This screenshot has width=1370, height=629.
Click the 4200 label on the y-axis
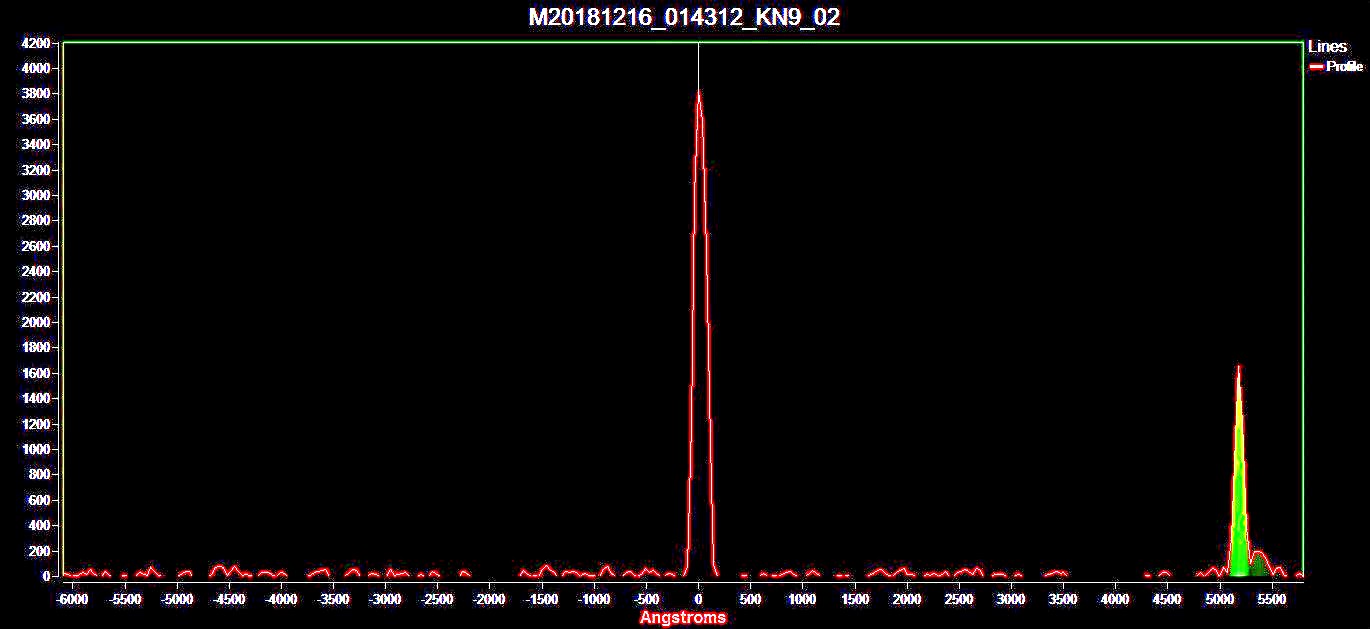pyautogui.click(x=36, y=43)
